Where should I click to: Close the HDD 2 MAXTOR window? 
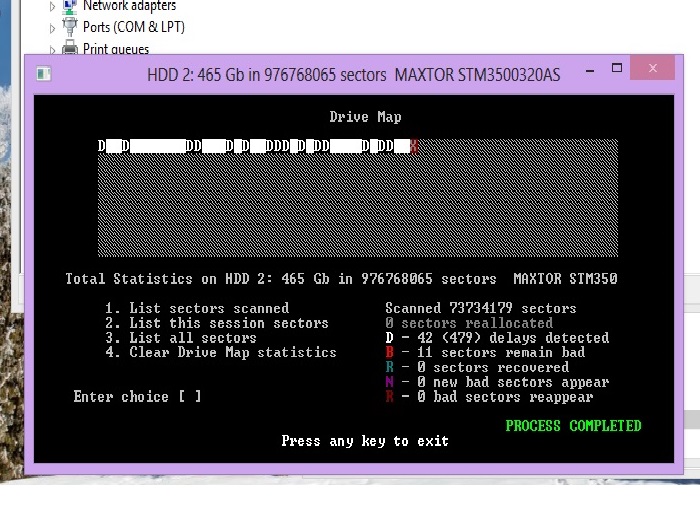653,68
